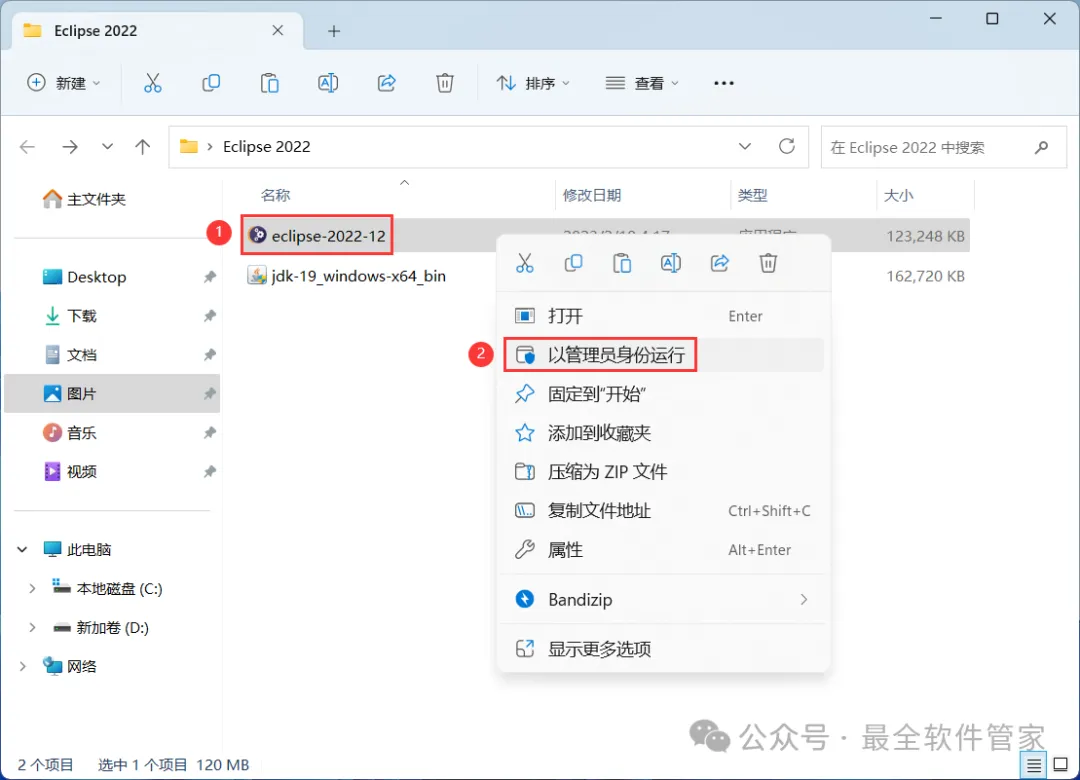The width and height of the screenshot is (1080, 780).
Task: Close the Eclipse 2022 tab
Action: (x=278, y=30)
